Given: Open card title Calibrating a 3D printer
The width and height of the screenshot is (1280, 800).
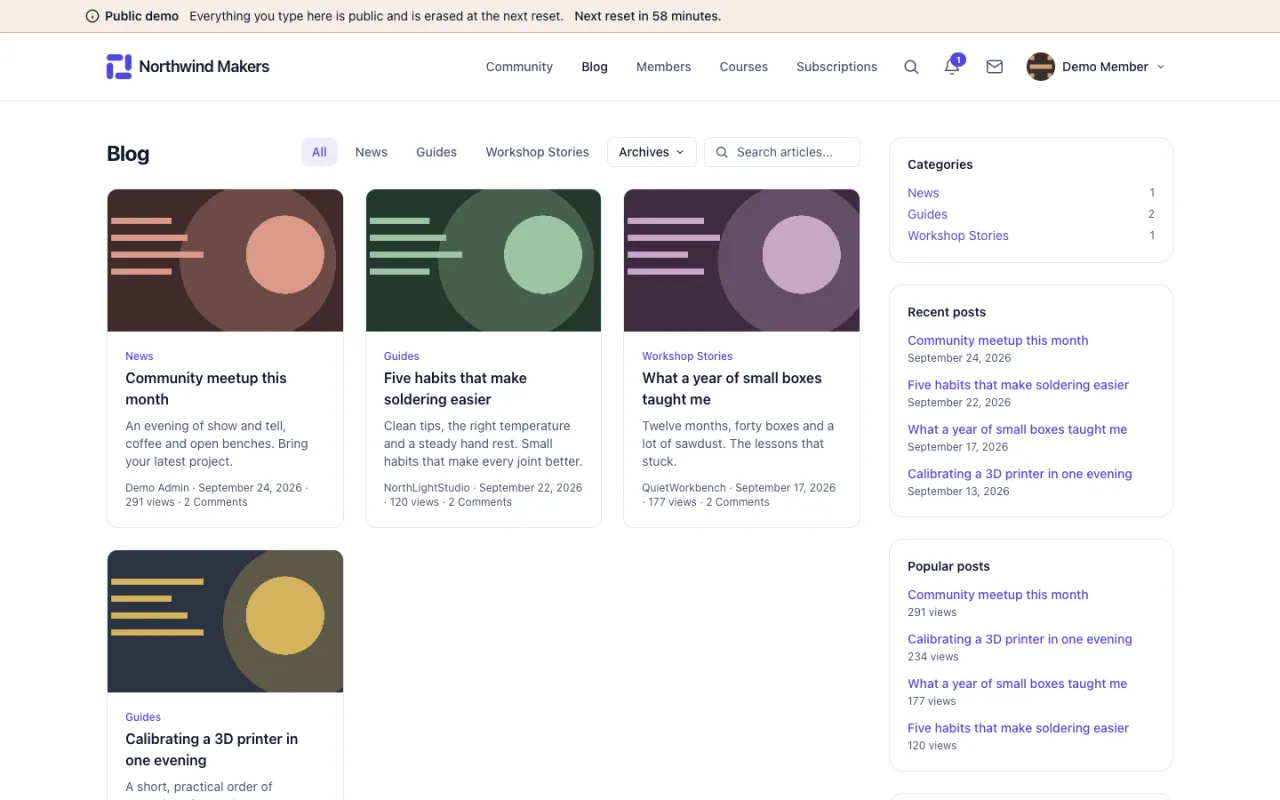Looking at the screenshot, I should (x=211, y=749).
